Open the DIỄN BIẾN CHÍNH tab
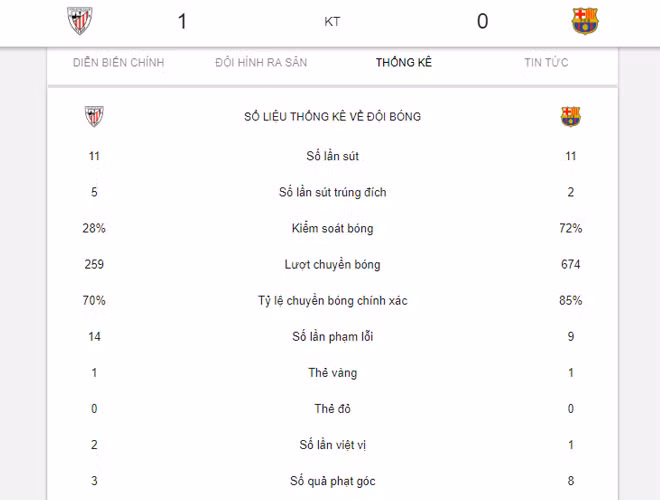 click(118, 63)
